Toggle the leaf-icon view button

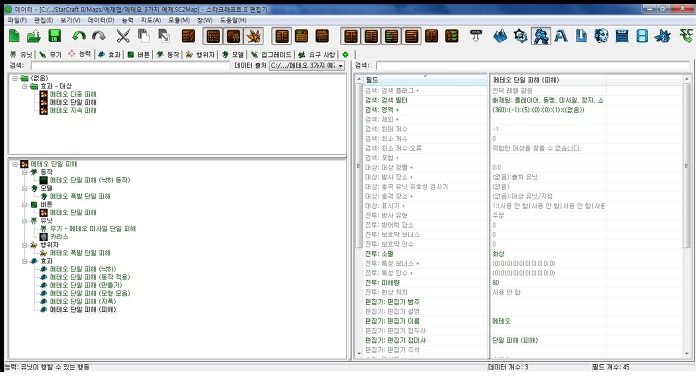(x=254, y=36)
